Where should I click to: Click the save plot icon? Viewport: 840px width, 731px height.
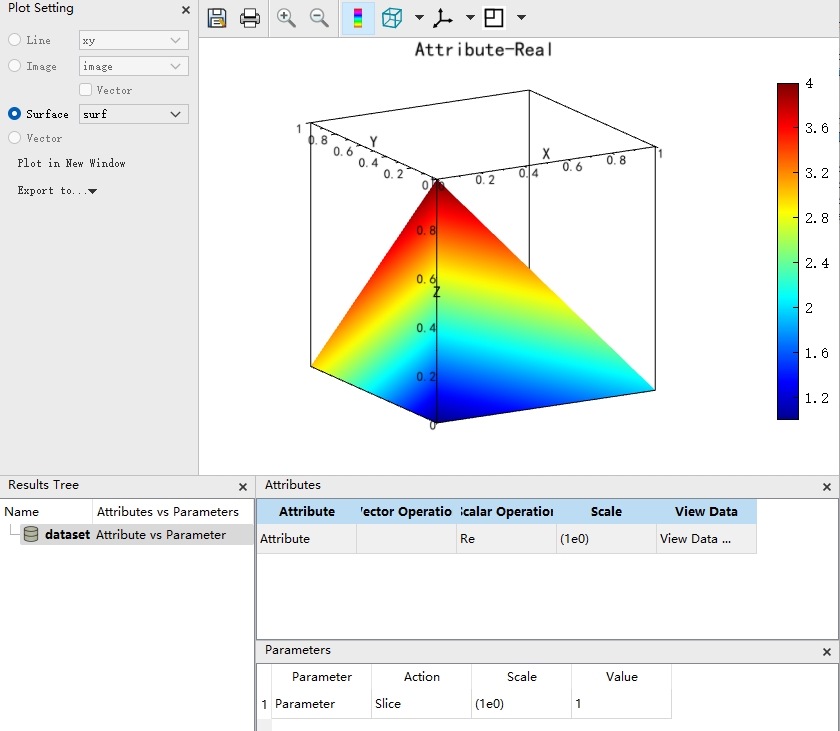click(x=217, y=18)
